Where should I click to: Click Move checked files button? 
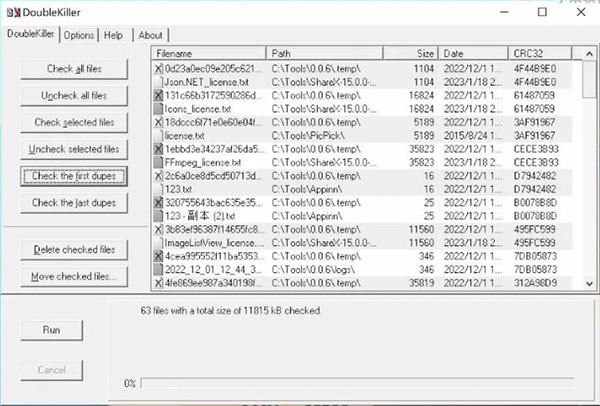pos(74,277)
